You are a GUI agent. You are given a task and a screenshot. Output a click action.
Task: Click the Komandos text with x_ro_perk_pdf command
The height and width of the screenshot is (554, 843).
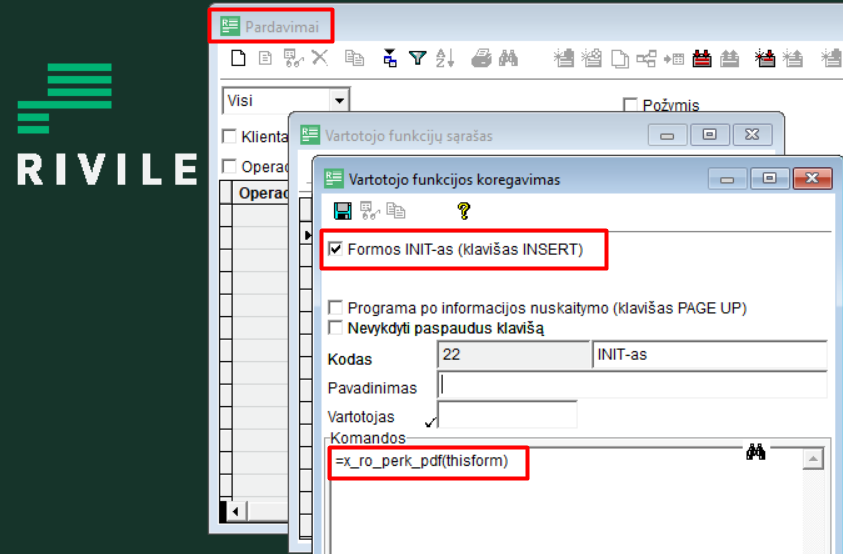click(422, 461)
